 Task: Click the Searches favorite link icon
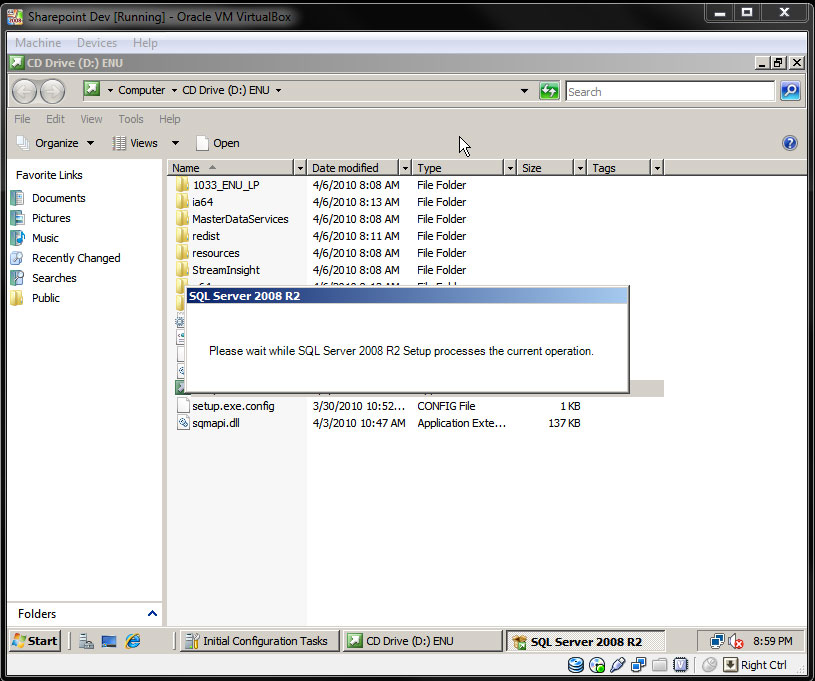[x=17, y=278]
